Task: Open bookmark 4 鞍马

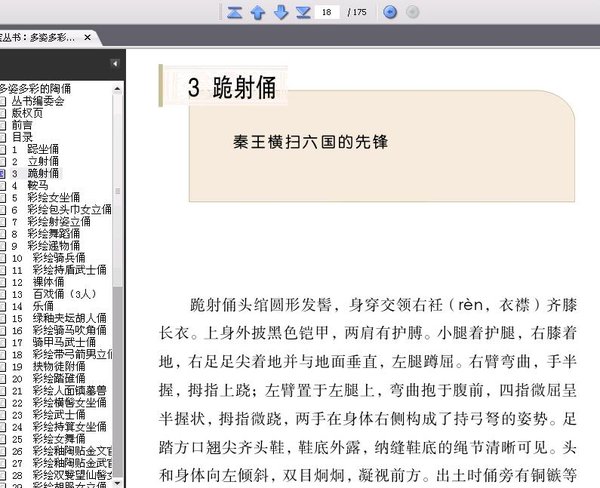Action: [x=30, y=185]
